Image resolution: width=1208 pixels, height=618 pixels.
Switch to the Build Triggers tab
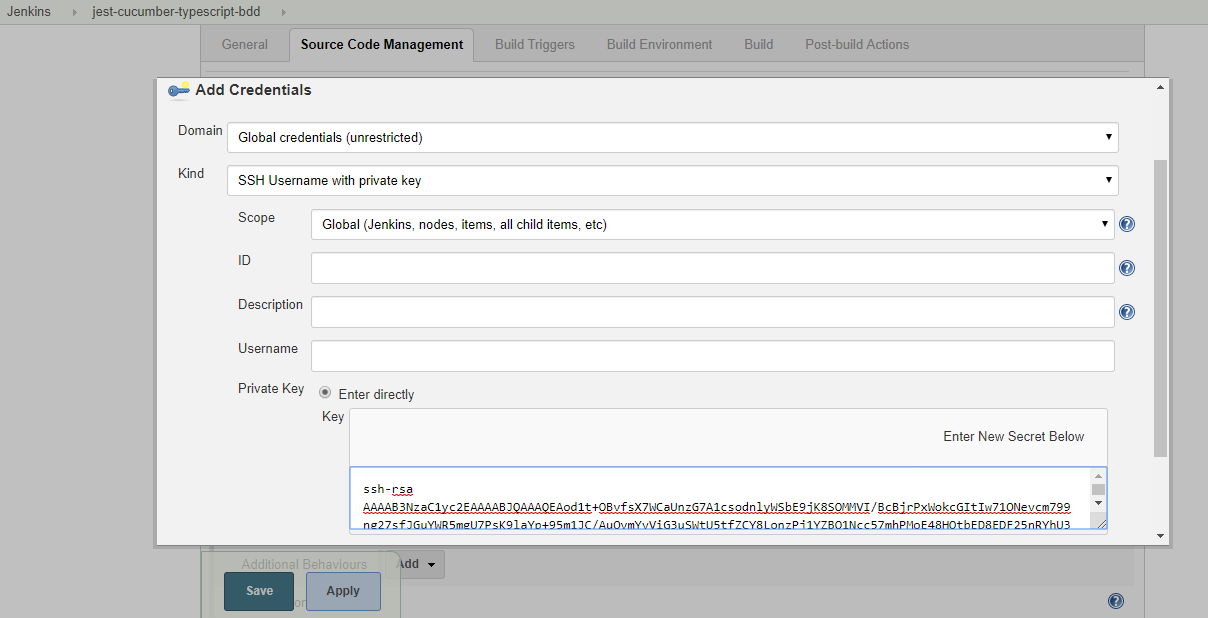pos(535,44)
